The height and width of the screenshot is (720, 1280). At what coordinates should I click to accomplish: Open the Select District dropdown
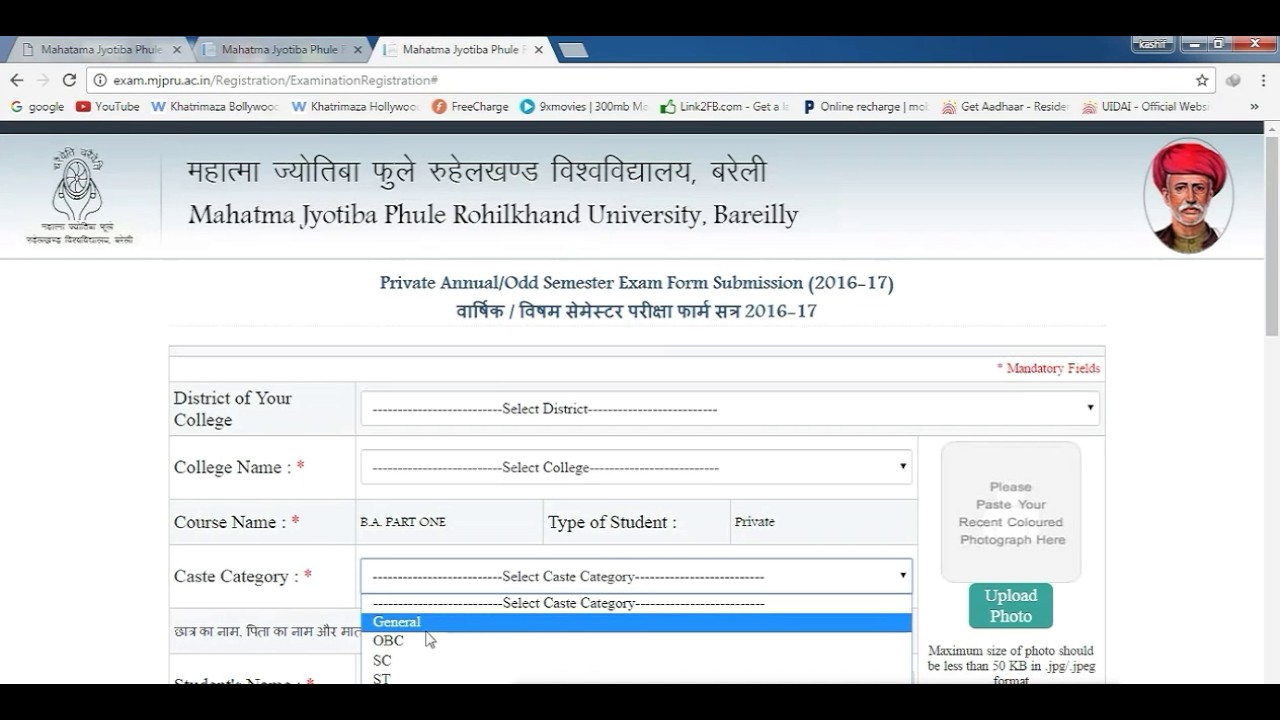(x=730, y=408)
